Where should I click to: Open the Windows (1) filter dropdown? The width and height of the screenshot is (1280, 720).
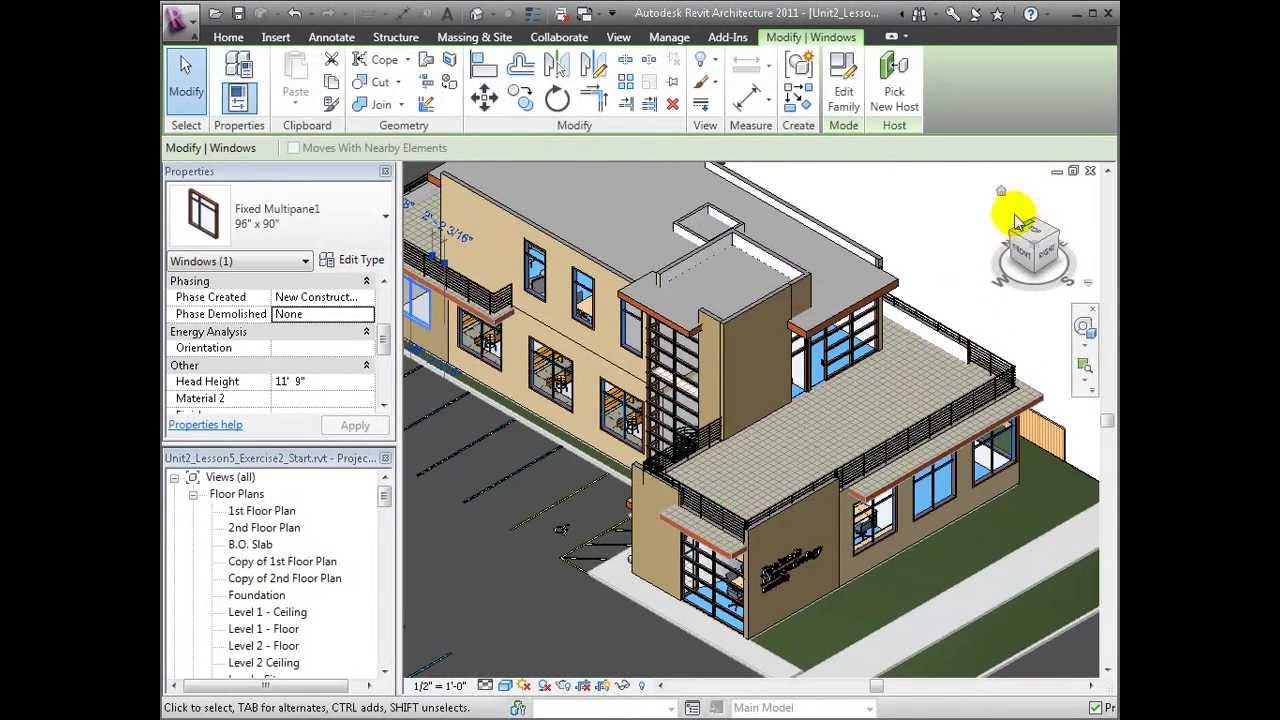(x=305, y=261)
